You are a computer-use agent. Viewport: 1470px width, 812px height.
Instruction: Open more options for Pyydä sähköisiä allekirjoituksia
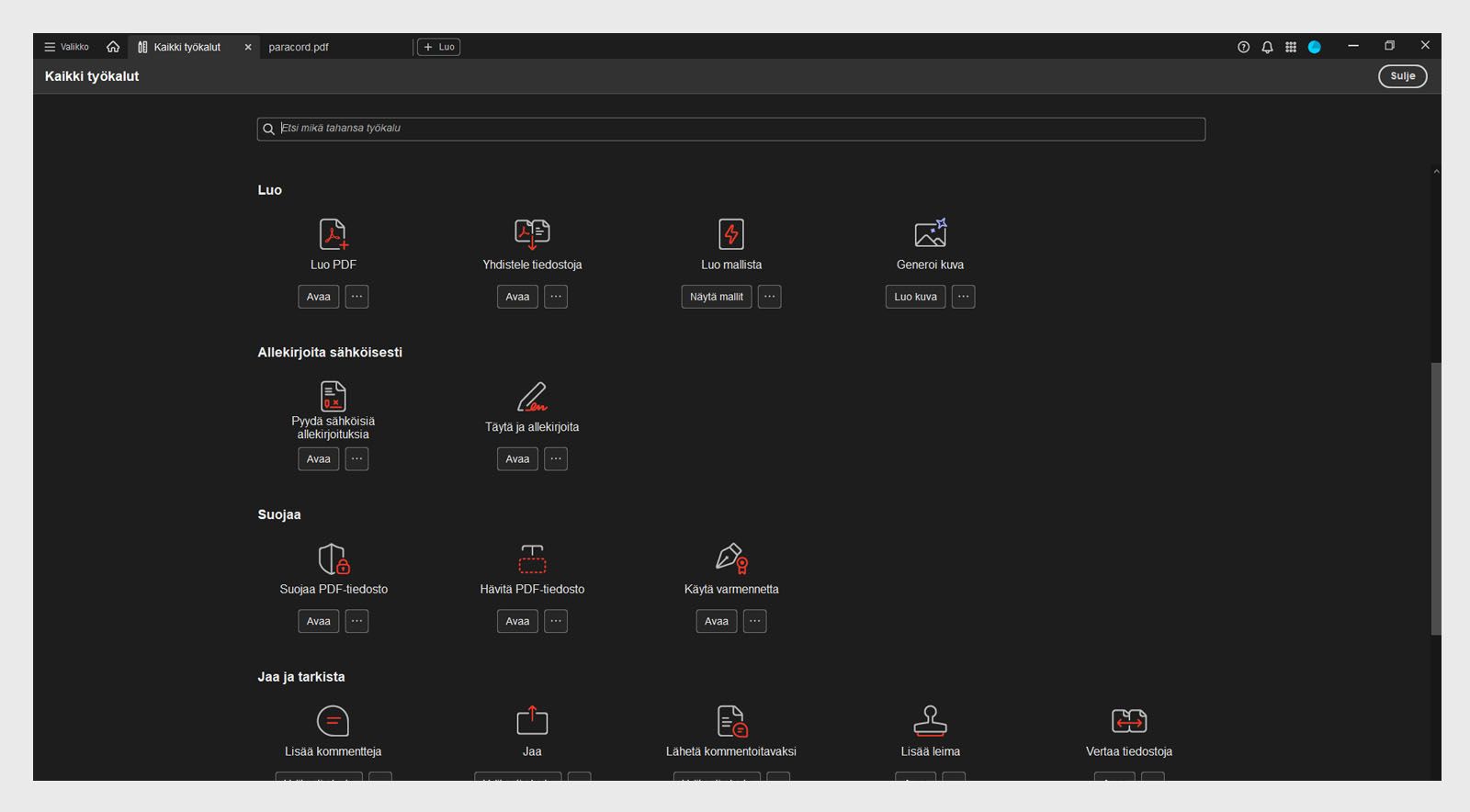point(356,459)
